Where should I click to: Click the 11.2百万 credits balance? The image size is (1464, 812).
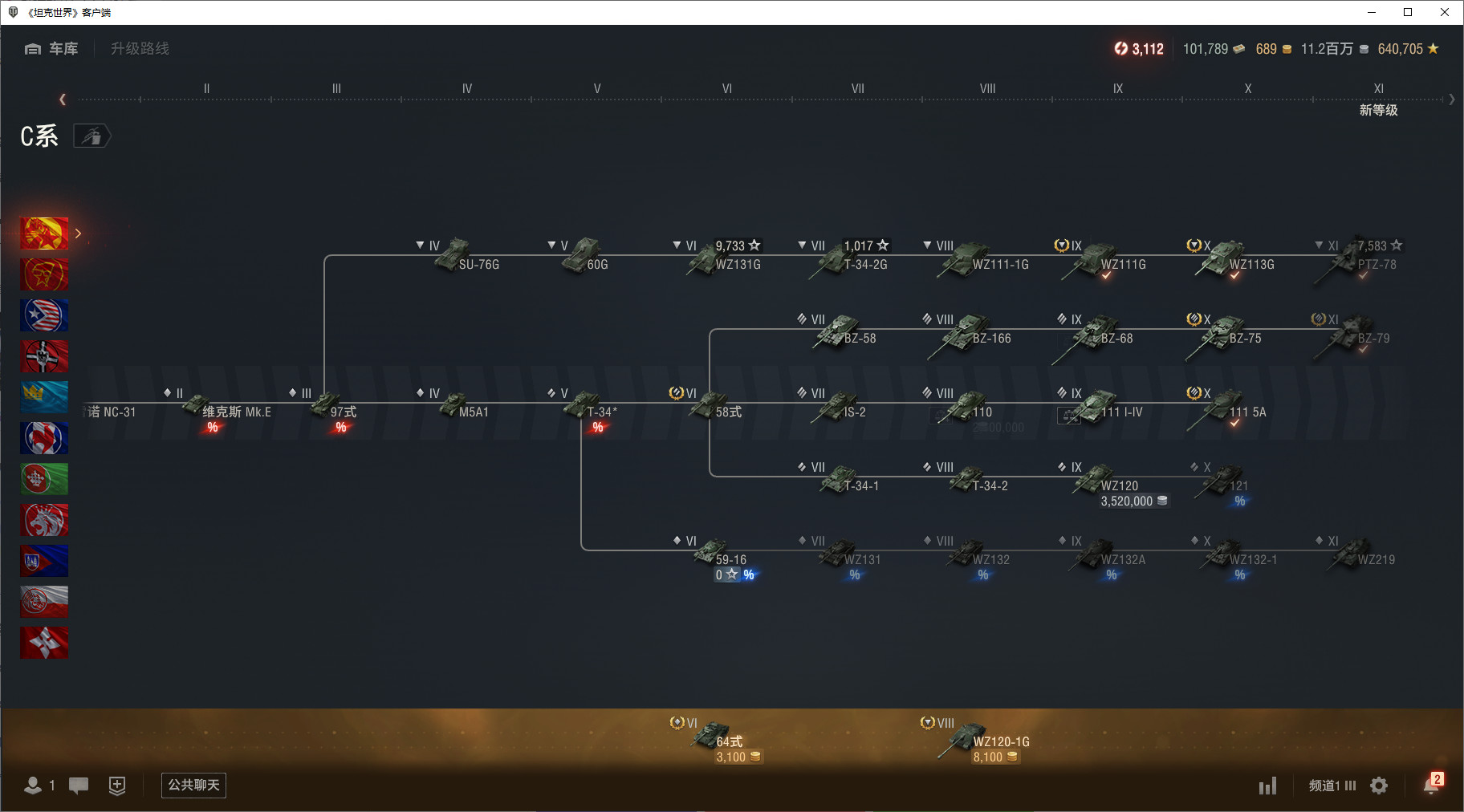(1335, 49)
